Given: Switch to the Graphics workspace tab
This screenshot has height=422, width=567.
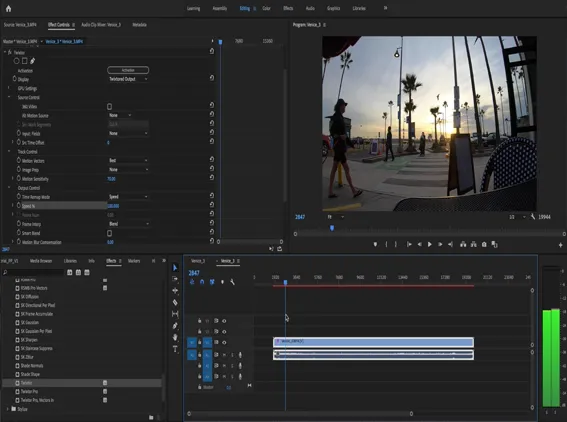Looking at the screenshot, I should coord(333,8).
